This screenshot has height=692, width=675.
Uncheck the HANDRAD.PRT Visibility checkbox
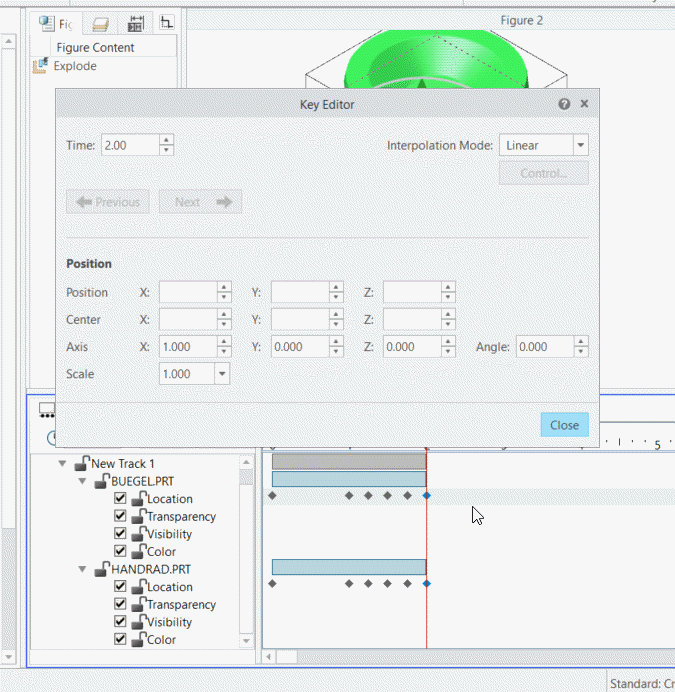[121, 622]
